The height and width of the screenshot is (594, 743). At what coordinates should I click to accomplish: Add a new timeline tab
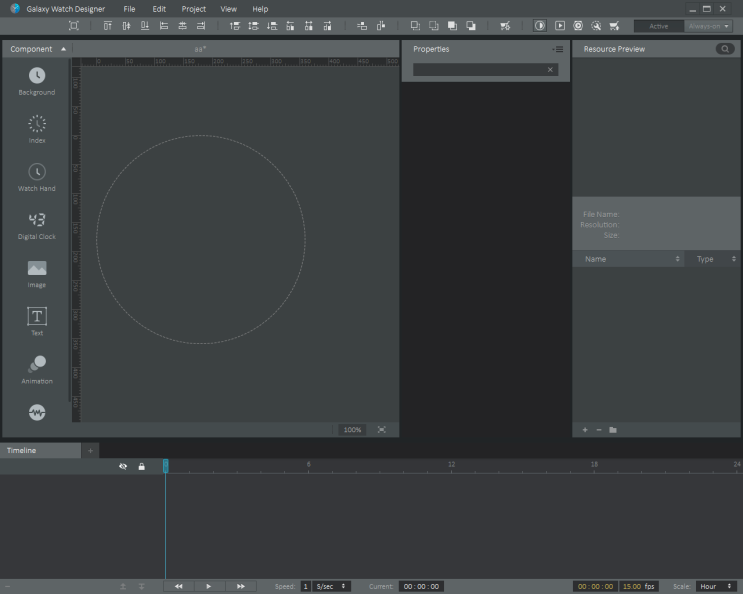[x=91, y=450]
